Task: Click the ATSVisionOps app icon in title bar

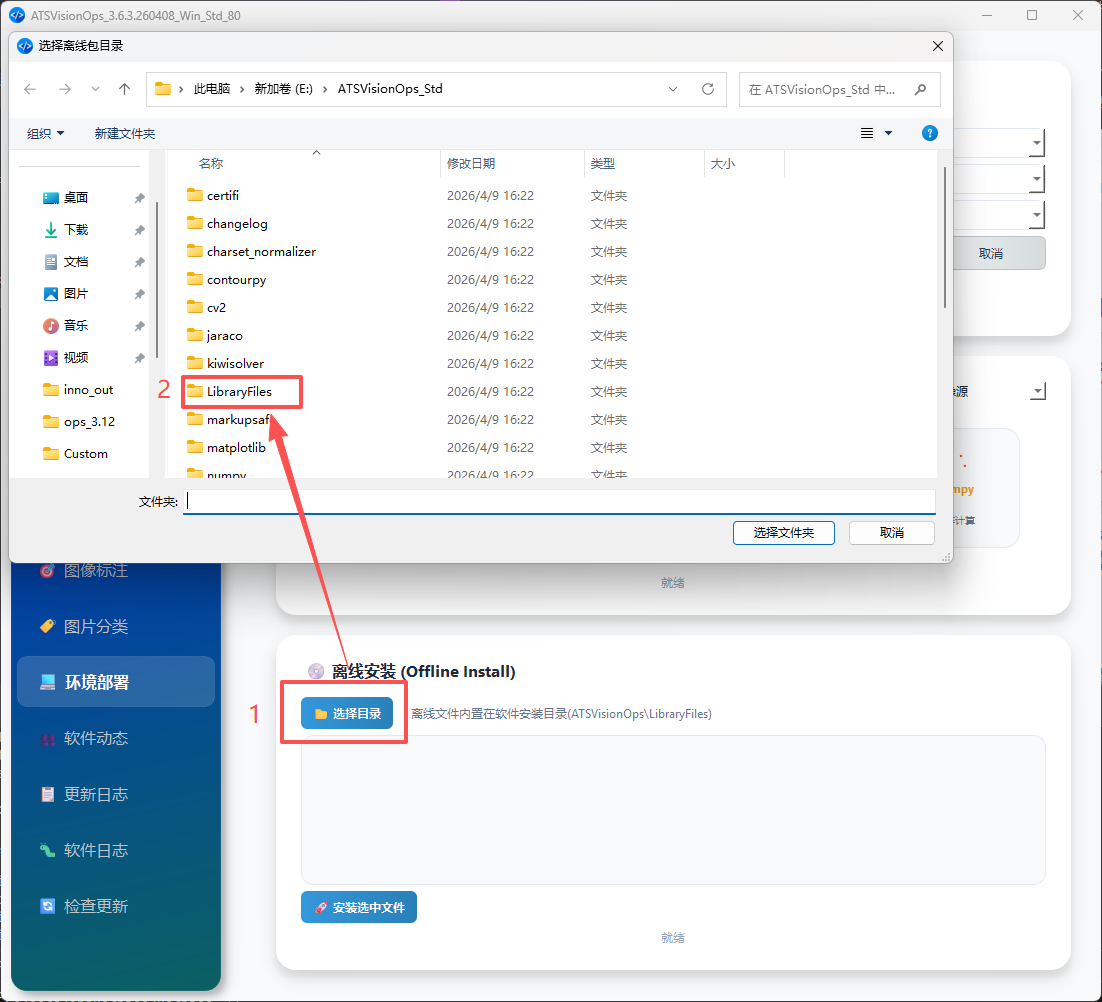Action: click(x=17, y=15)
